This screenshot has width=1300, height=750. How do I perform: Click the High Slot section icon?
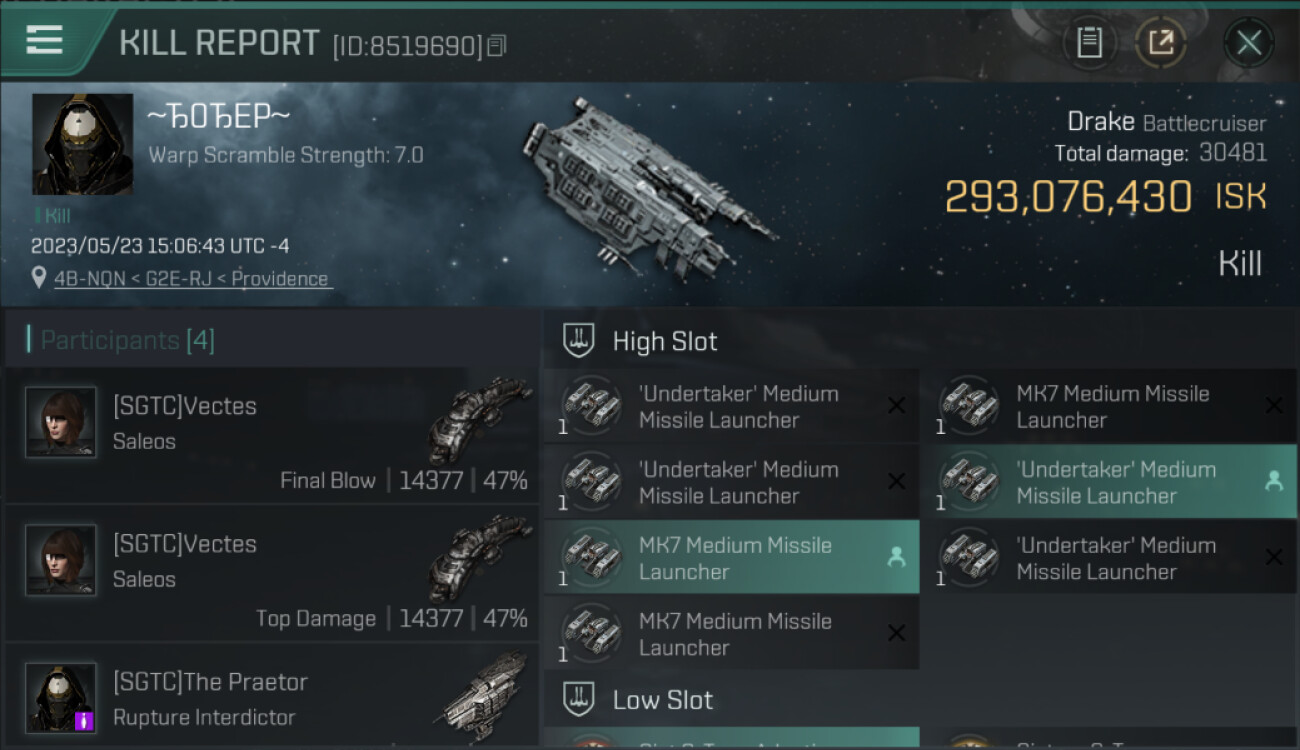pyautogui.click(x=580, y=340)
